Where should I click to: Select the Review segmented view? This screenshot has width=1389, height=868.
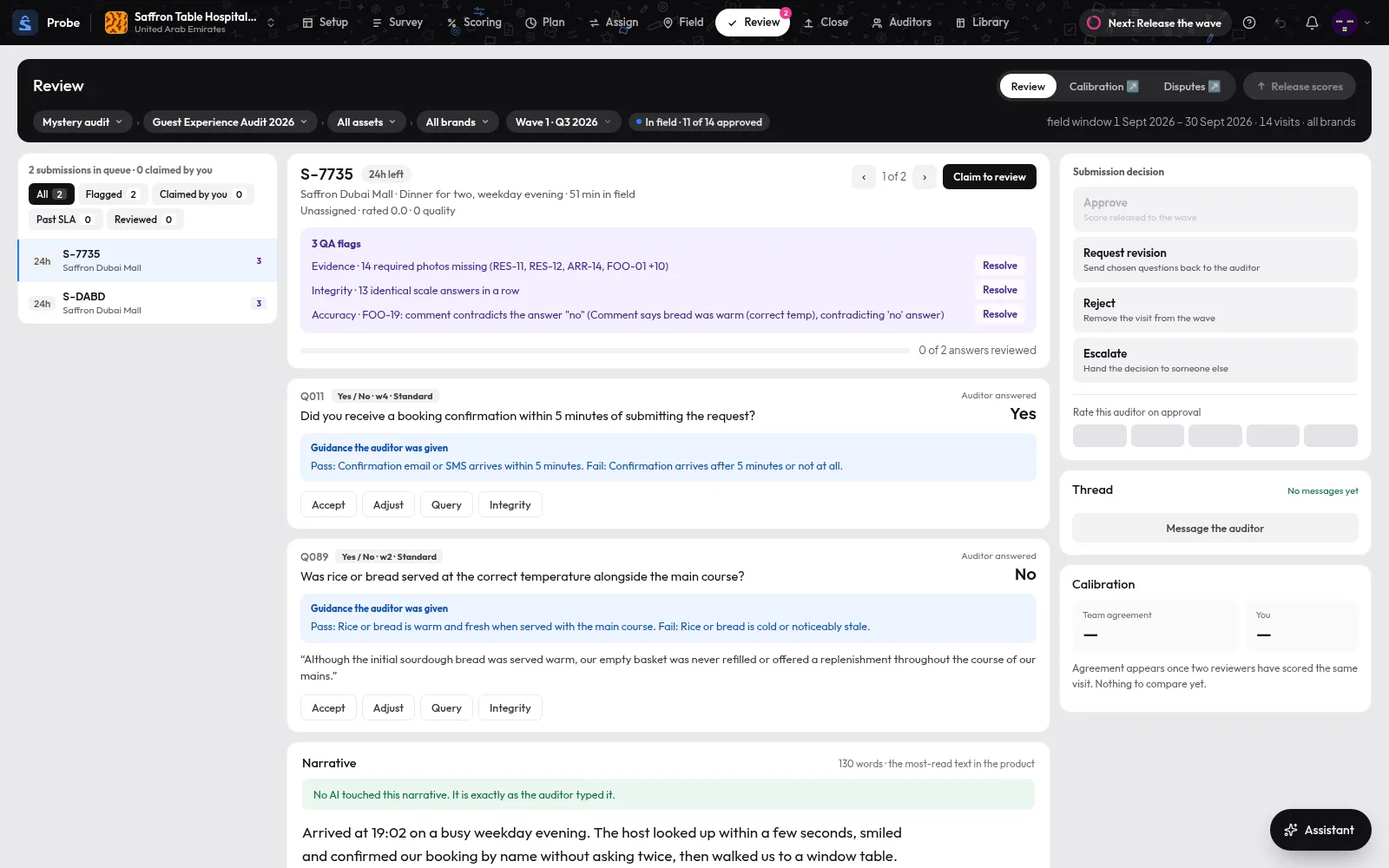[1028, 87]
